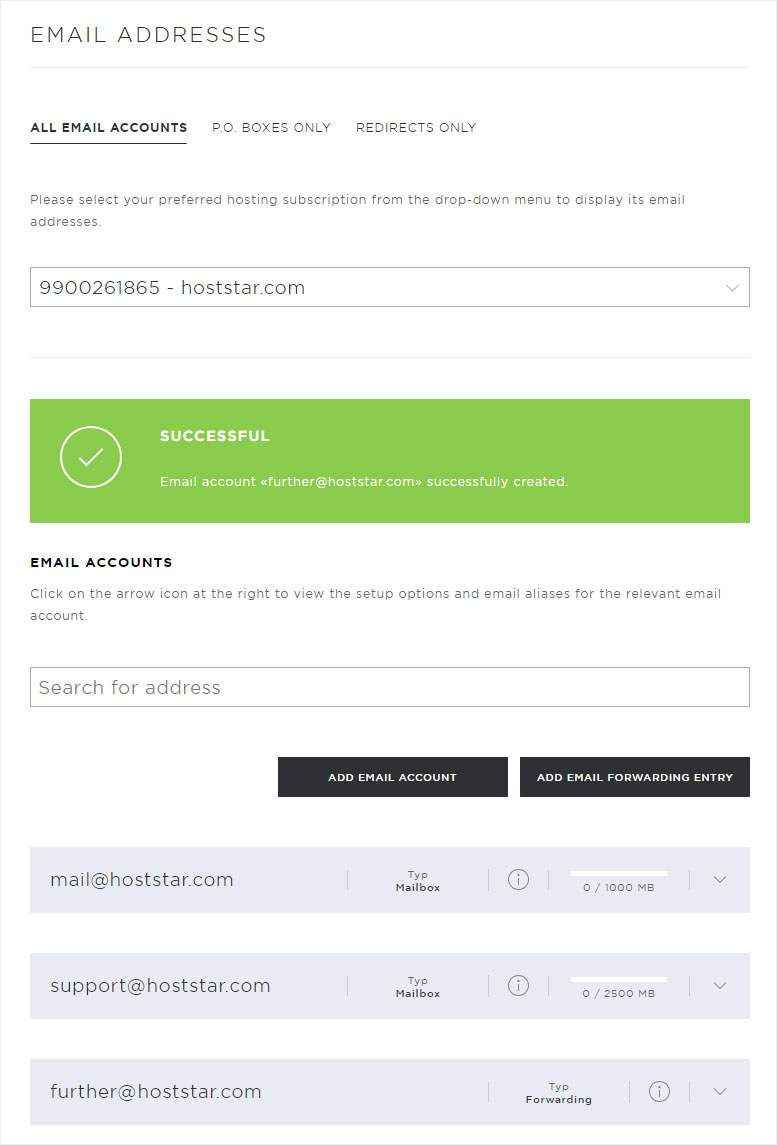Click the green success checkmark icon

[91, 457]
